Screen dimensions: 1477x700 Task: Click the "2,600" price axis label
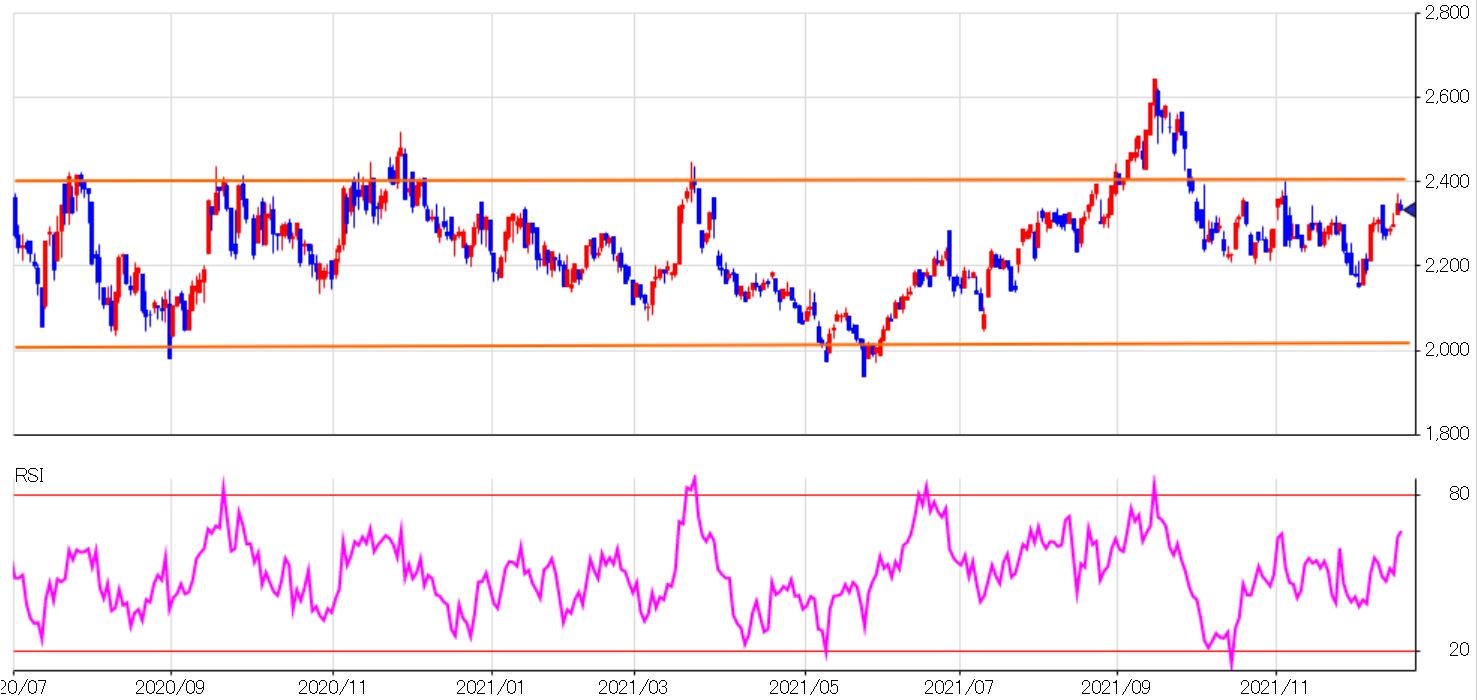click(1448, 97)
